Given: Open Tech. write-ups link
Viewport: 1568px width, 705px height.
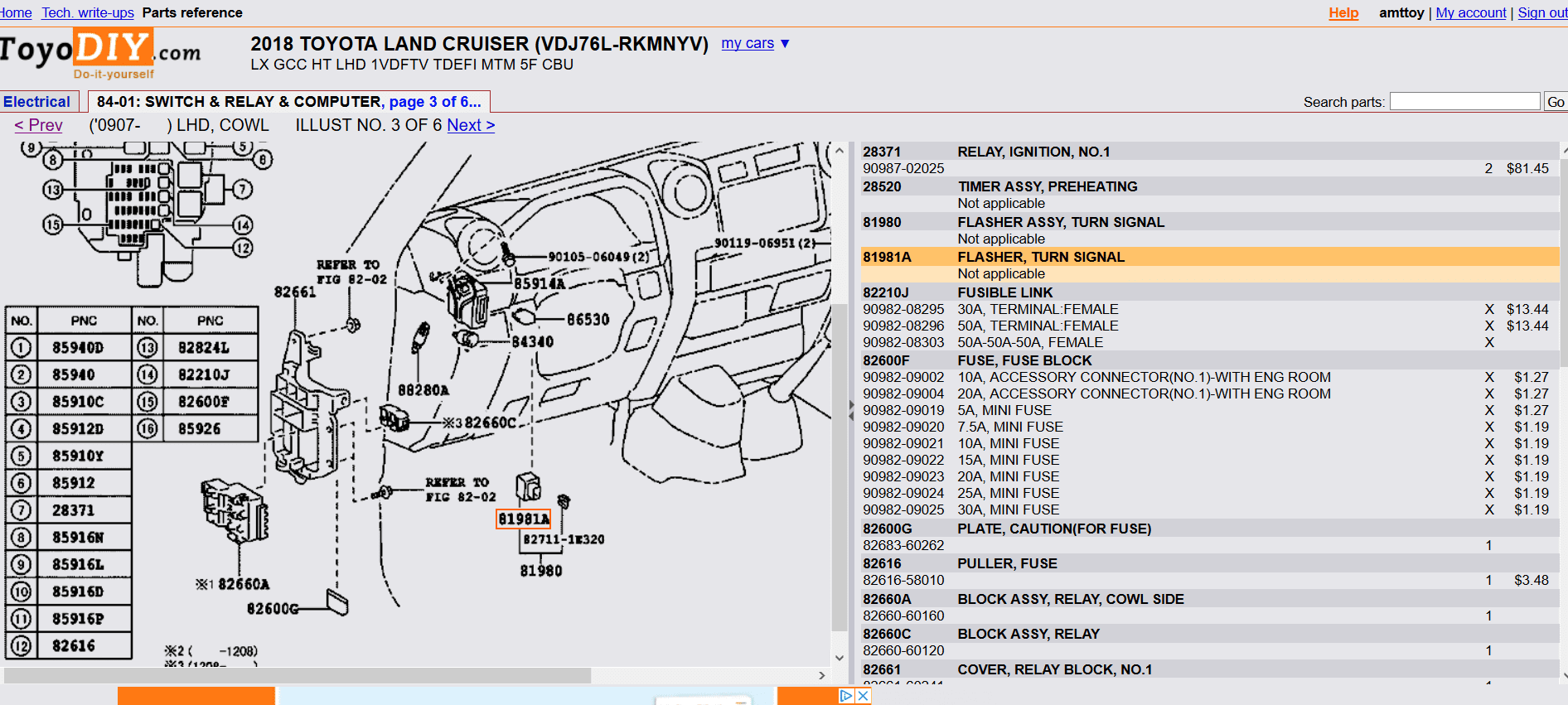Looking at the screenshot, I should tap(88, 12).
